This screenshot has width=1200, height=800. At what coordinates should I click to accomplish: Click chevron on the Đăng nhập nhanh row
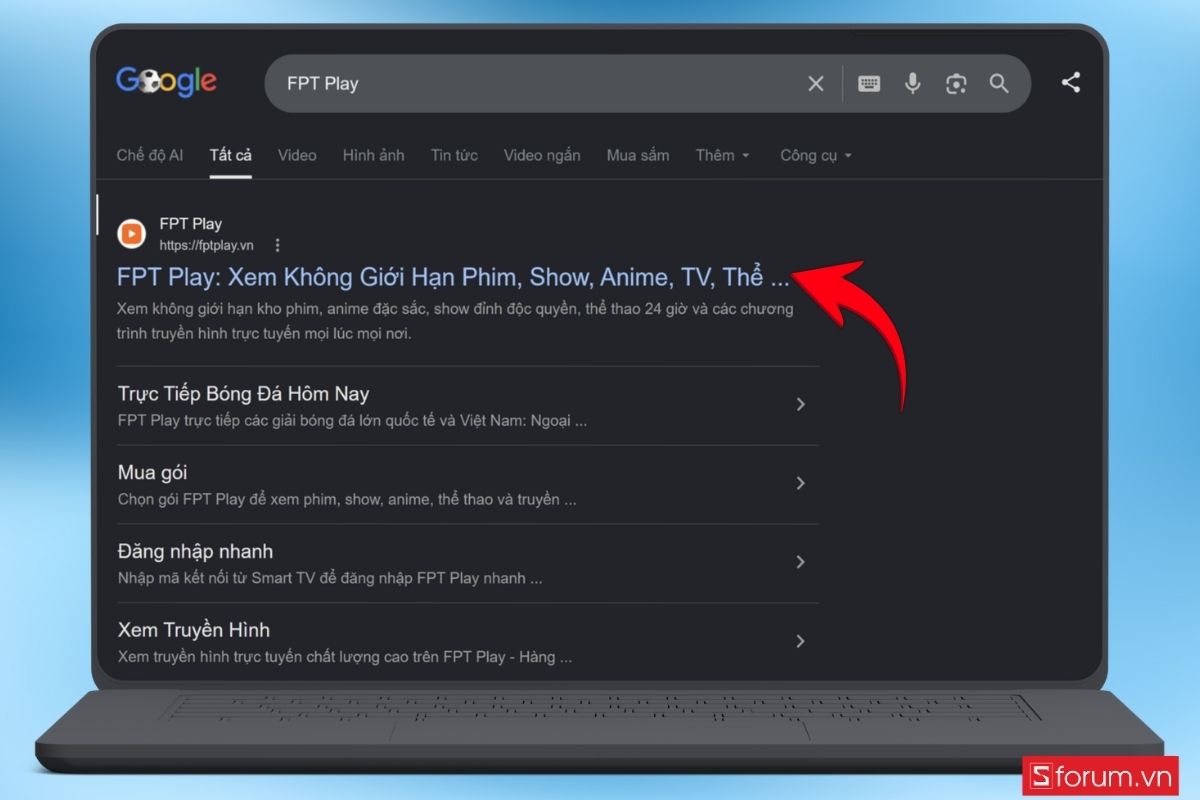tap(800, 562)
